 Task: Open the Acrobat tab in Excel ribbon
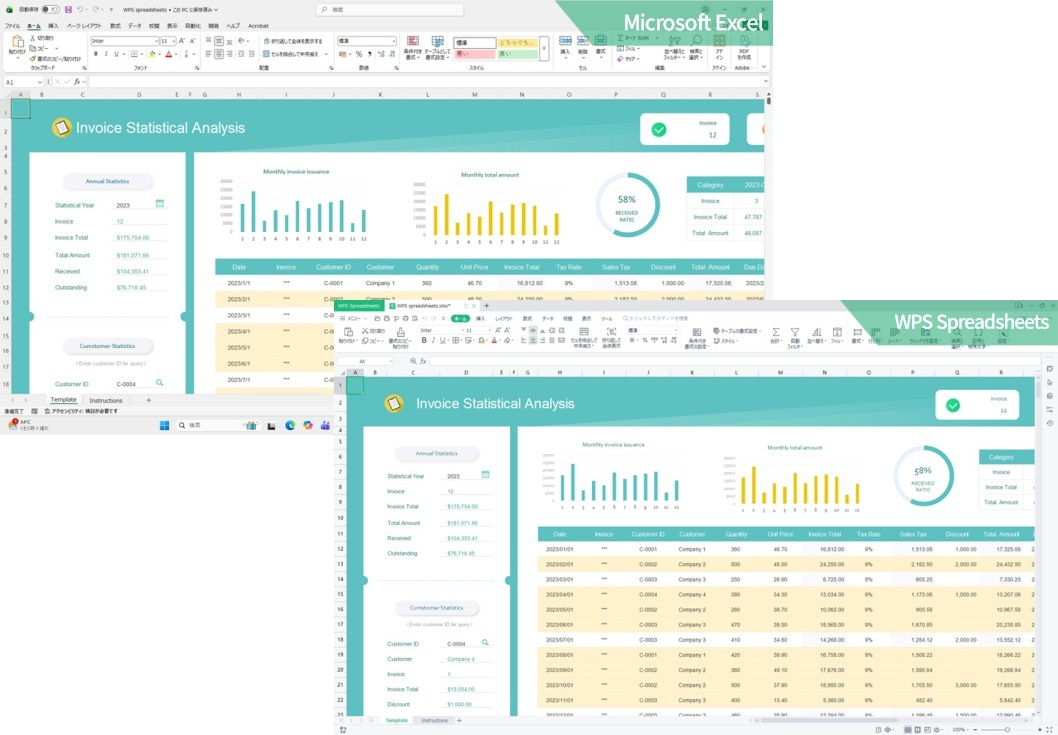(x=258, y=26)
